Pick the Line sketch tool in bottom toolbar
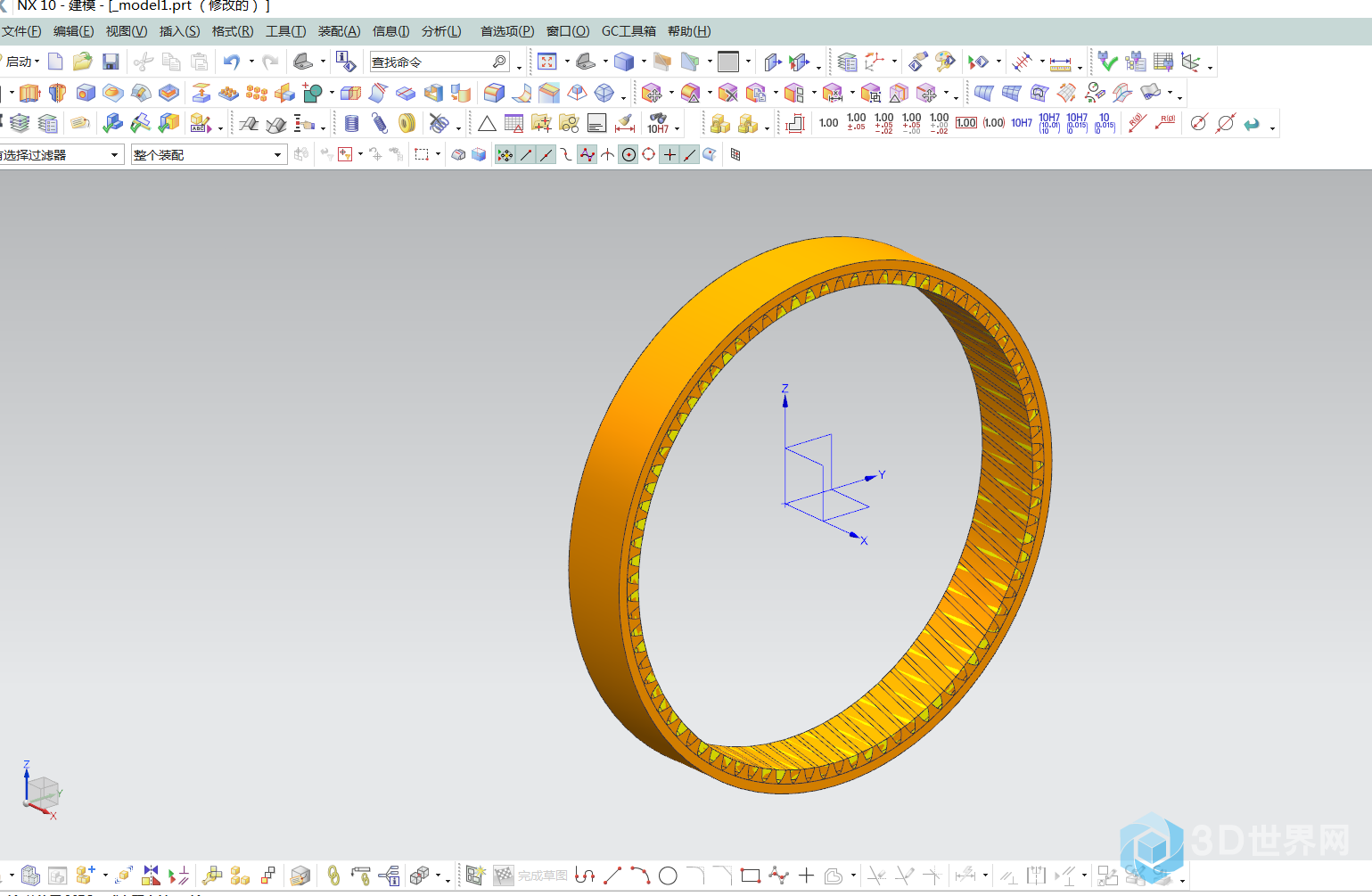Viewport: 1372px width, 896px height. point(612,875)
